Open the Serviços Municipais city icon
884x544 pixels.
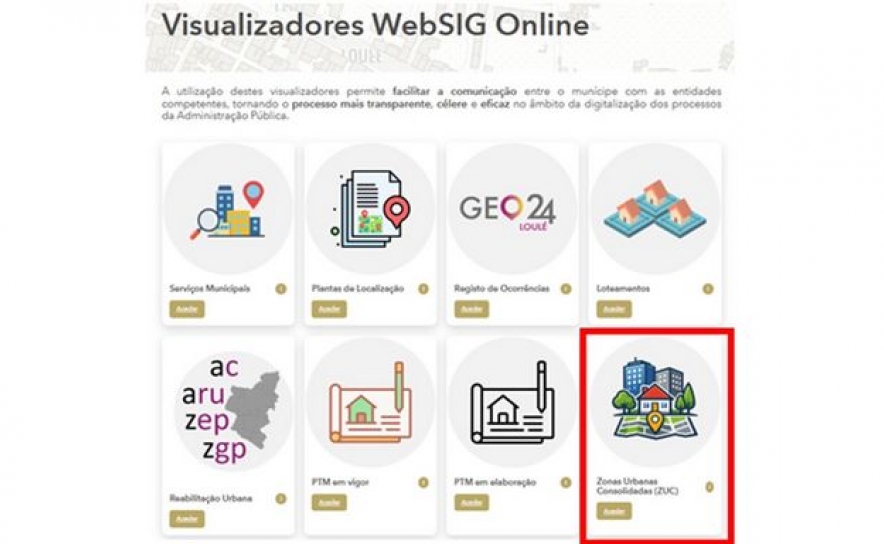coord(228,210)
